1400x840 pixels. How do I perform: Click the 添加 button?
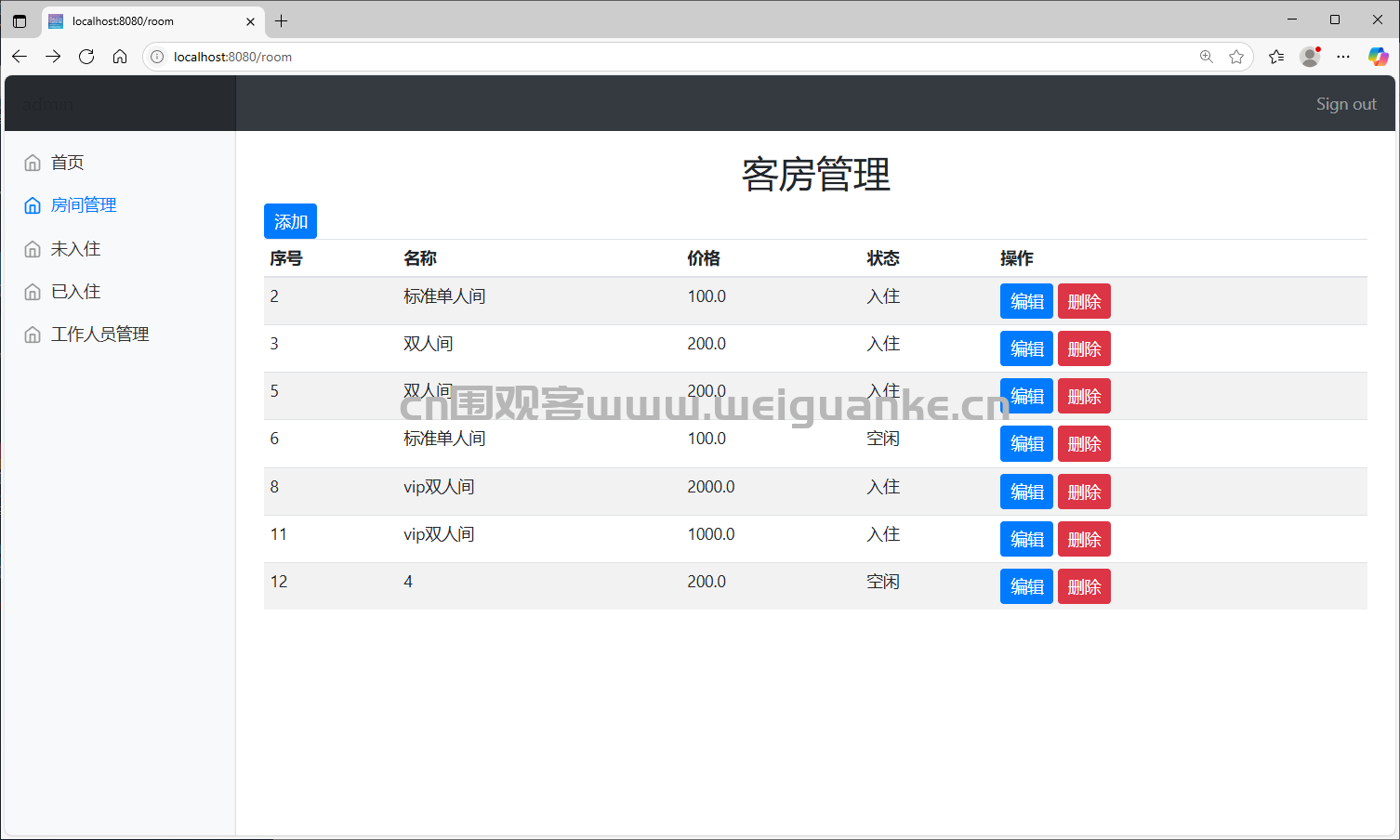pos(290,221)
